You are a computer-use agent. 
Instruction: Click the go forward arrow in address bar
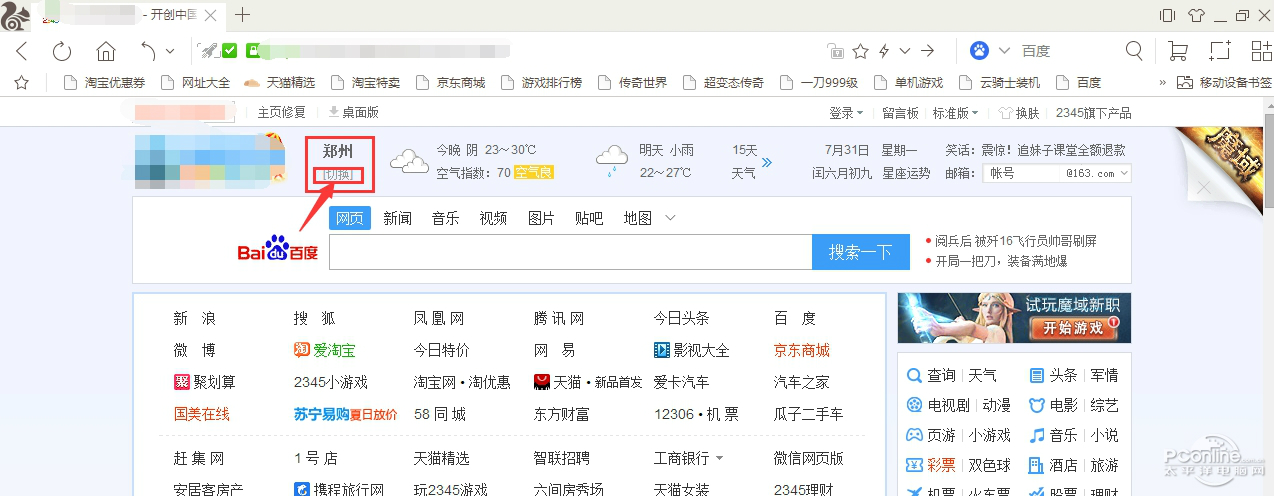coord(928,51)
